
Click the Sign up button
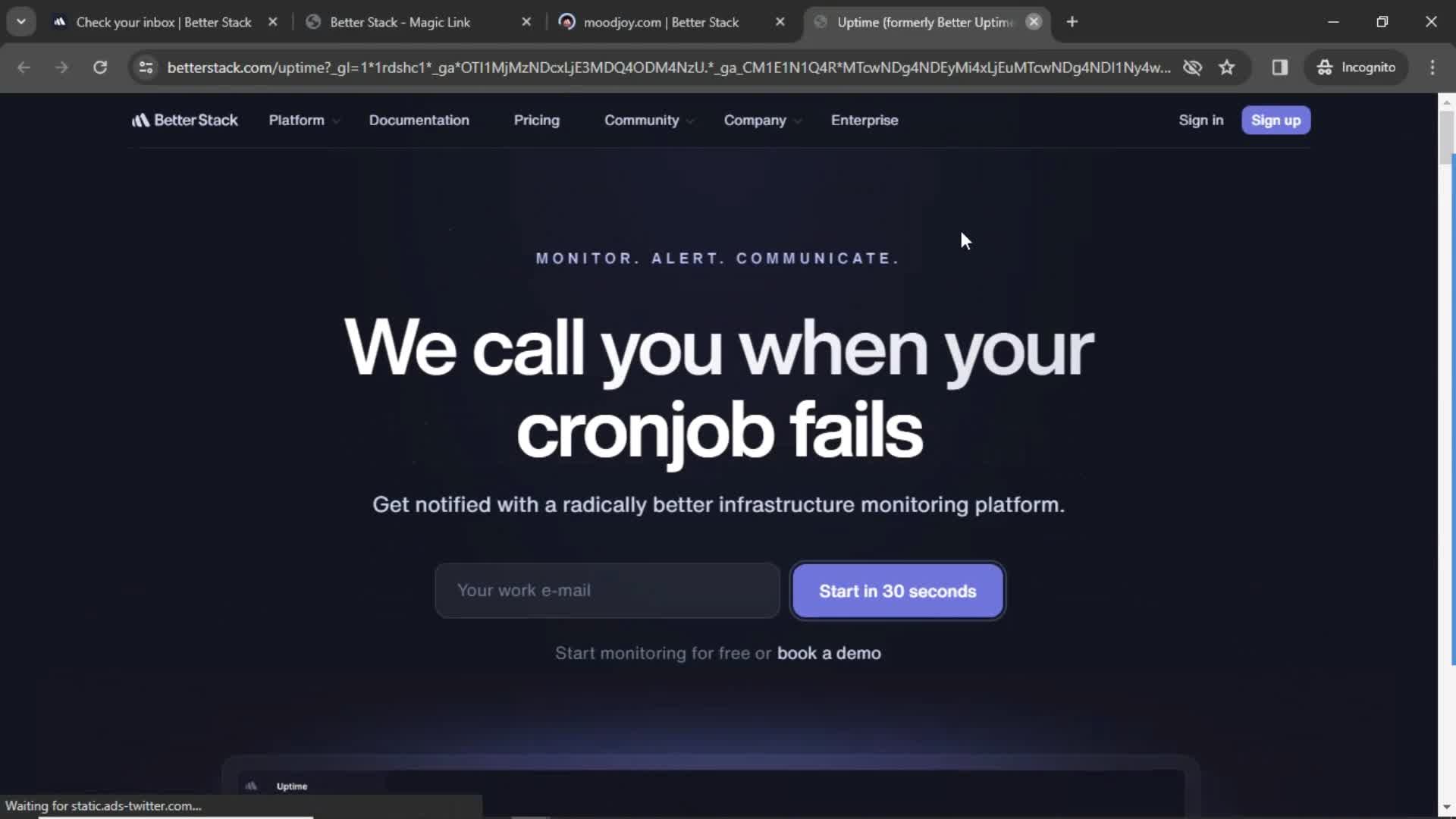pos(1275,119)
